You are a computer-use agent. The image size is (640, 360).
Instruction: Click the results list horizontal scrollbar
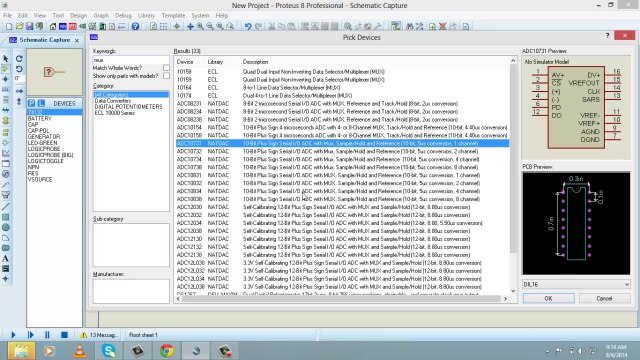(x=342, y=299)
